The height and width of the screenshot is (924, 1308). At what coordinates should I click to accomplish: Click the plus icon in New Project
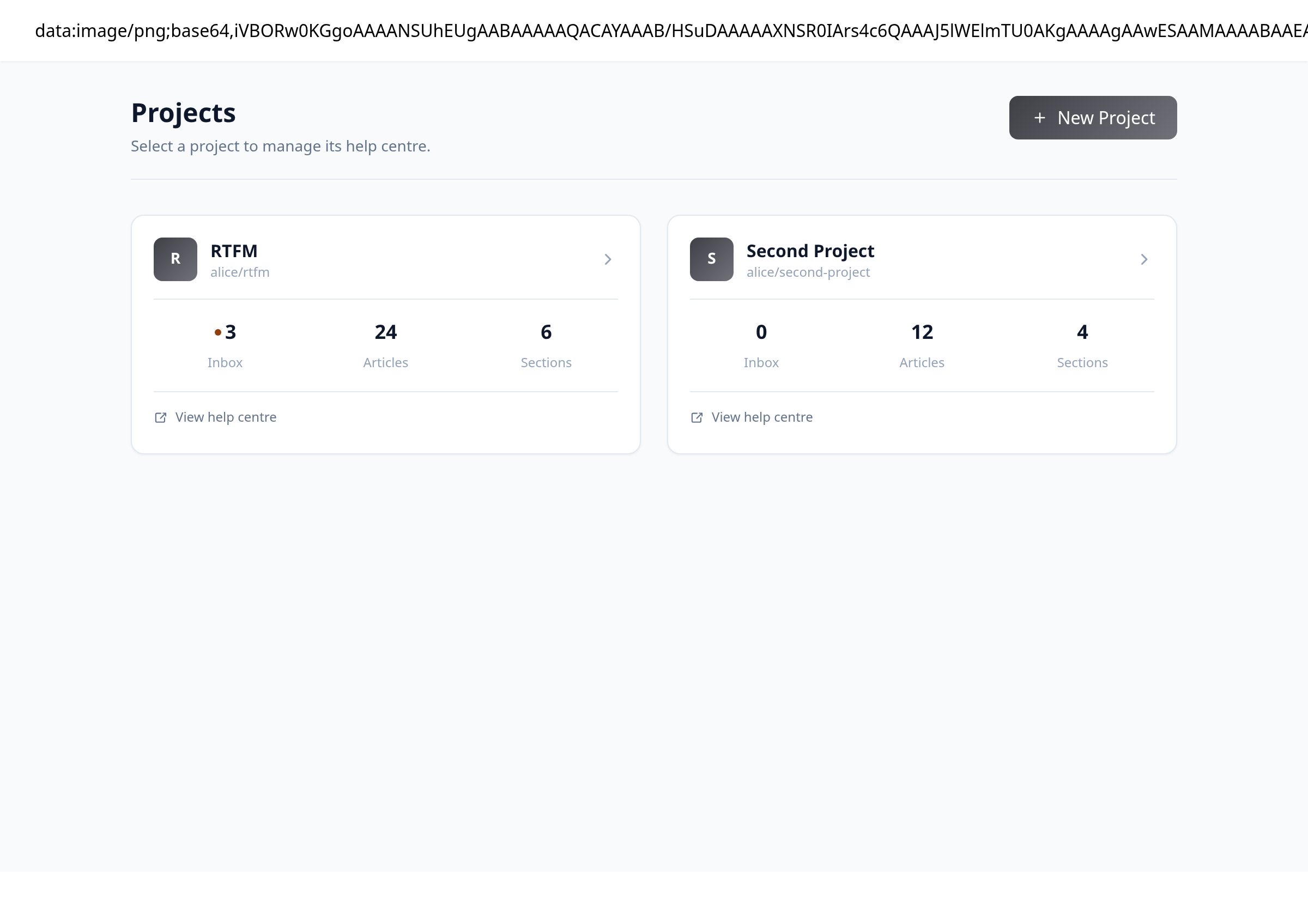pos(1040,118)
